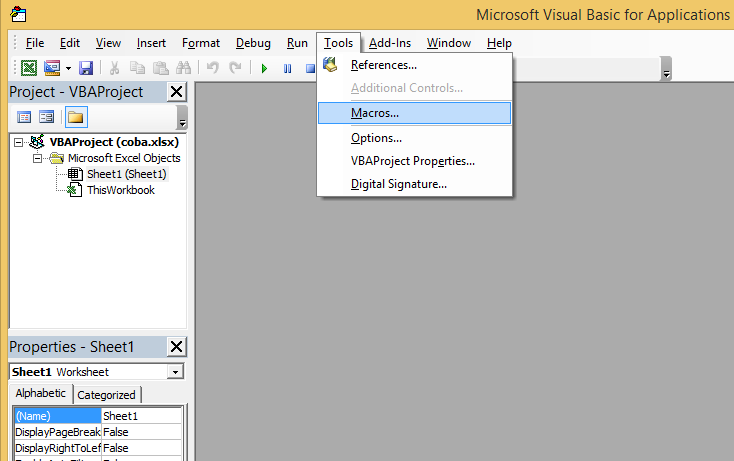
Task: Close the open Tools menu
Action: [x=338, y=43]
